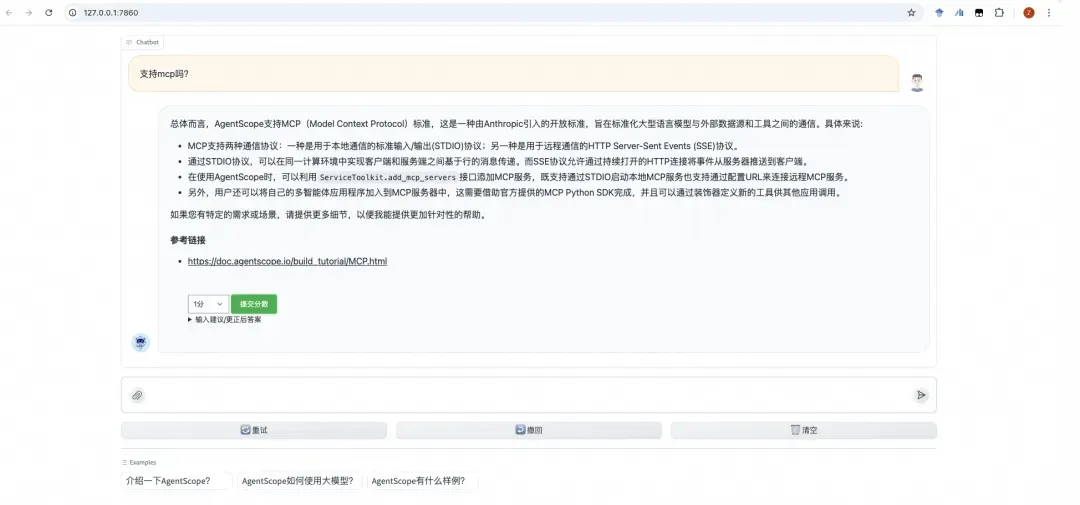Click into the chat message input box
Image resolution: width=1080 pixels, height=505 pixels.
pos(529,395)
